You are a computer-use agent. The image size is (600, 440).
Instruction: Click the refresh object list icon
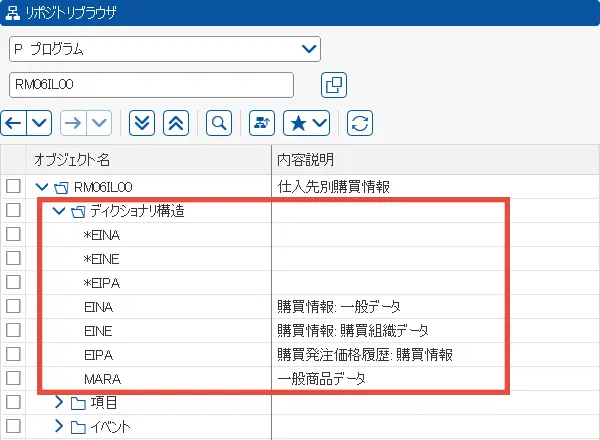[x=360, y=123]
